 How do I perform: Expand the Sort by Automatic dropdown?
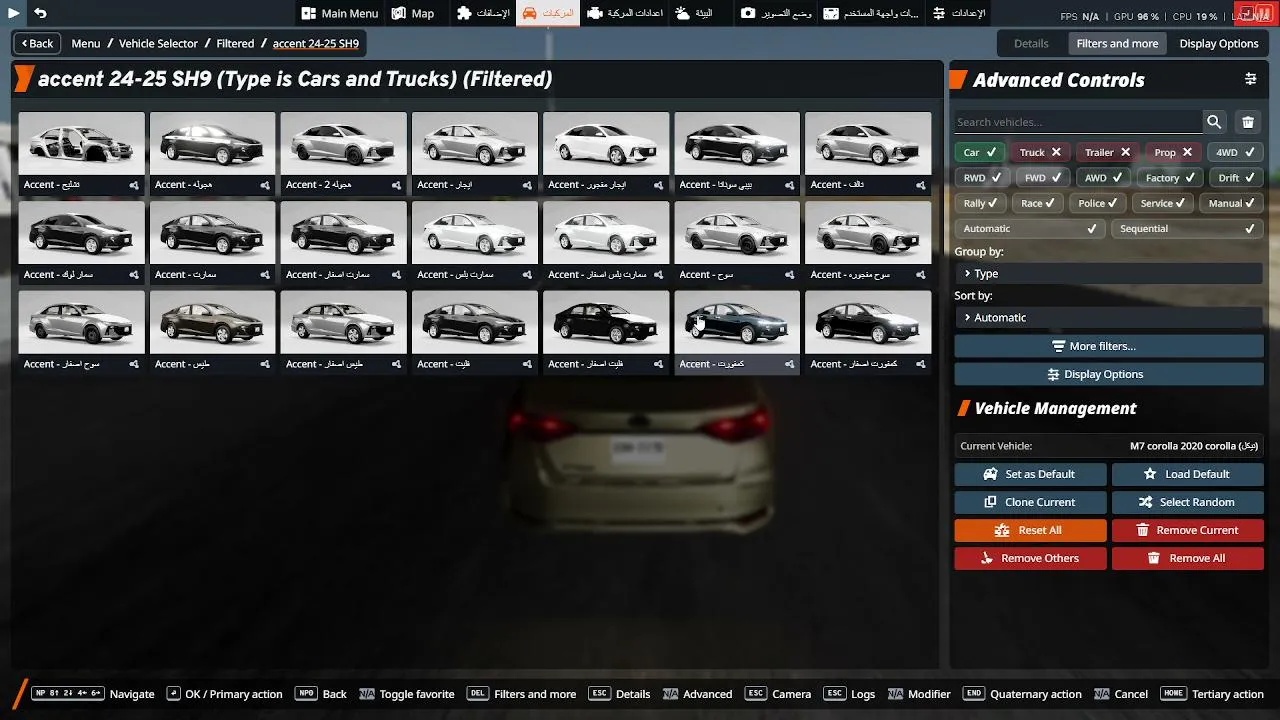pyautogui.click(x=1109, y=317)
